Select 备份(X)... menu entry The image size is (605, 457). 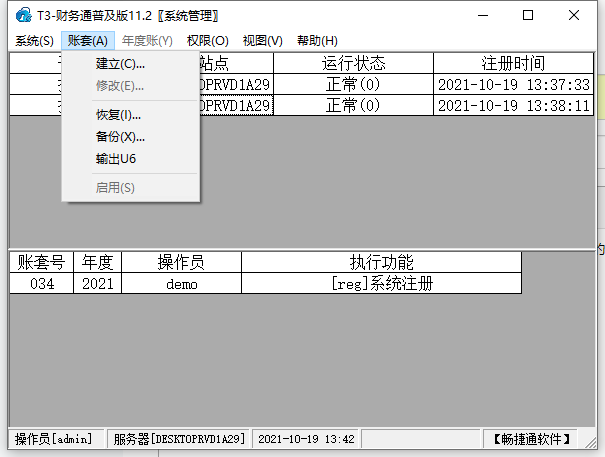point(131,137)
